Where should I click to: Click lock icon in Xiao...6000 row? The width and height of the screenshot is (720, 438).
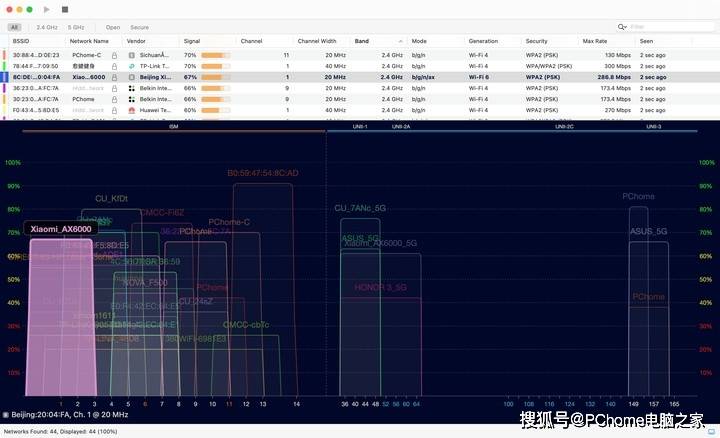tap(114, 77)
